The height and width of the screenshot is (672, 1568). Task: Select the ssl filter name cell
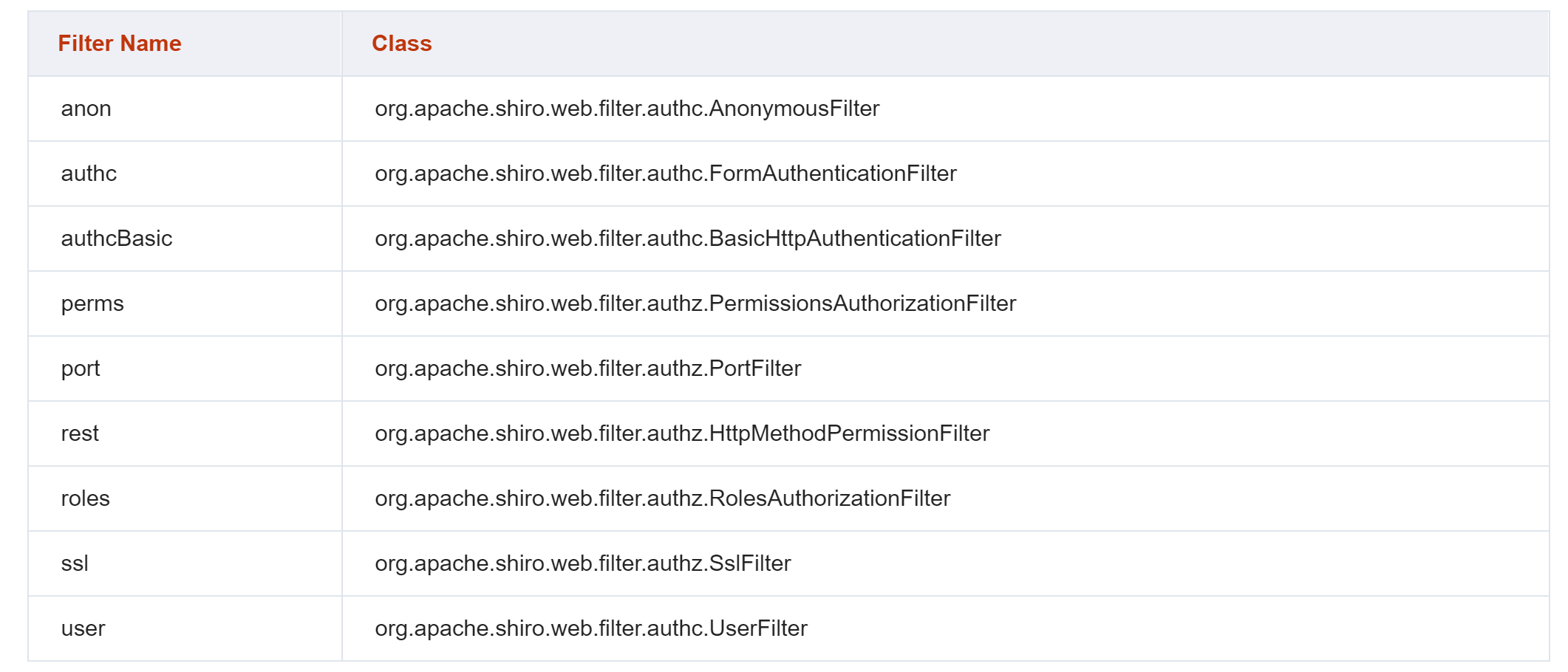point(185,563)
